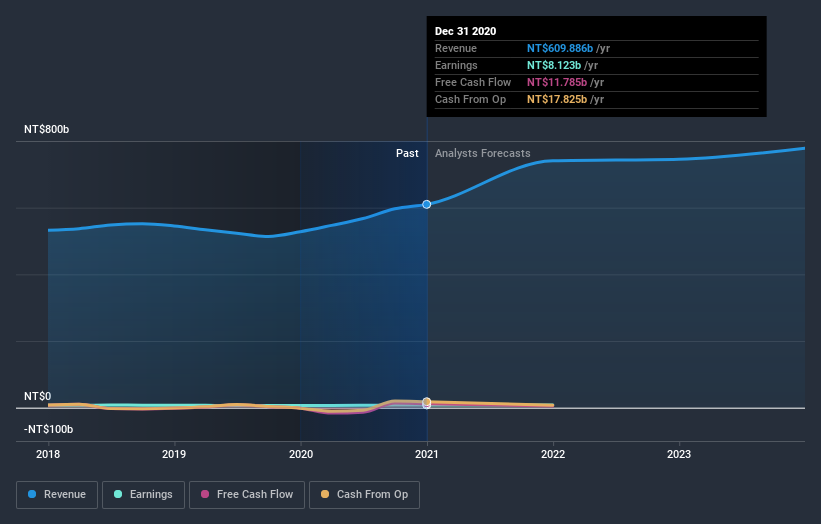Click the 2019 x-axis label
Viewport: 821px width, 524px height.
174,454
